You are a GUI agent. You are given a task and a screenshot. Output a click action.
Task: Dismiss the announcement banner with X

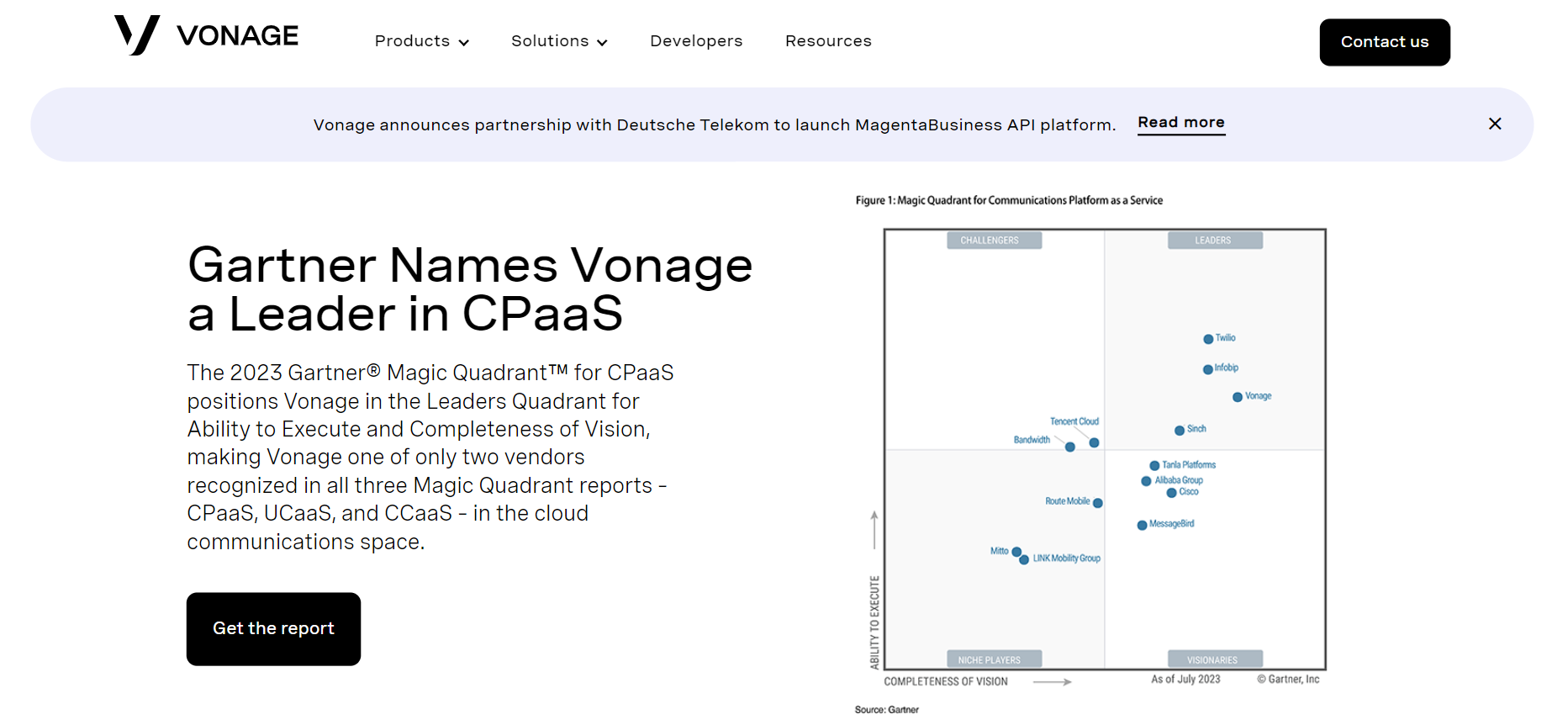click(x=1495, y=124)
